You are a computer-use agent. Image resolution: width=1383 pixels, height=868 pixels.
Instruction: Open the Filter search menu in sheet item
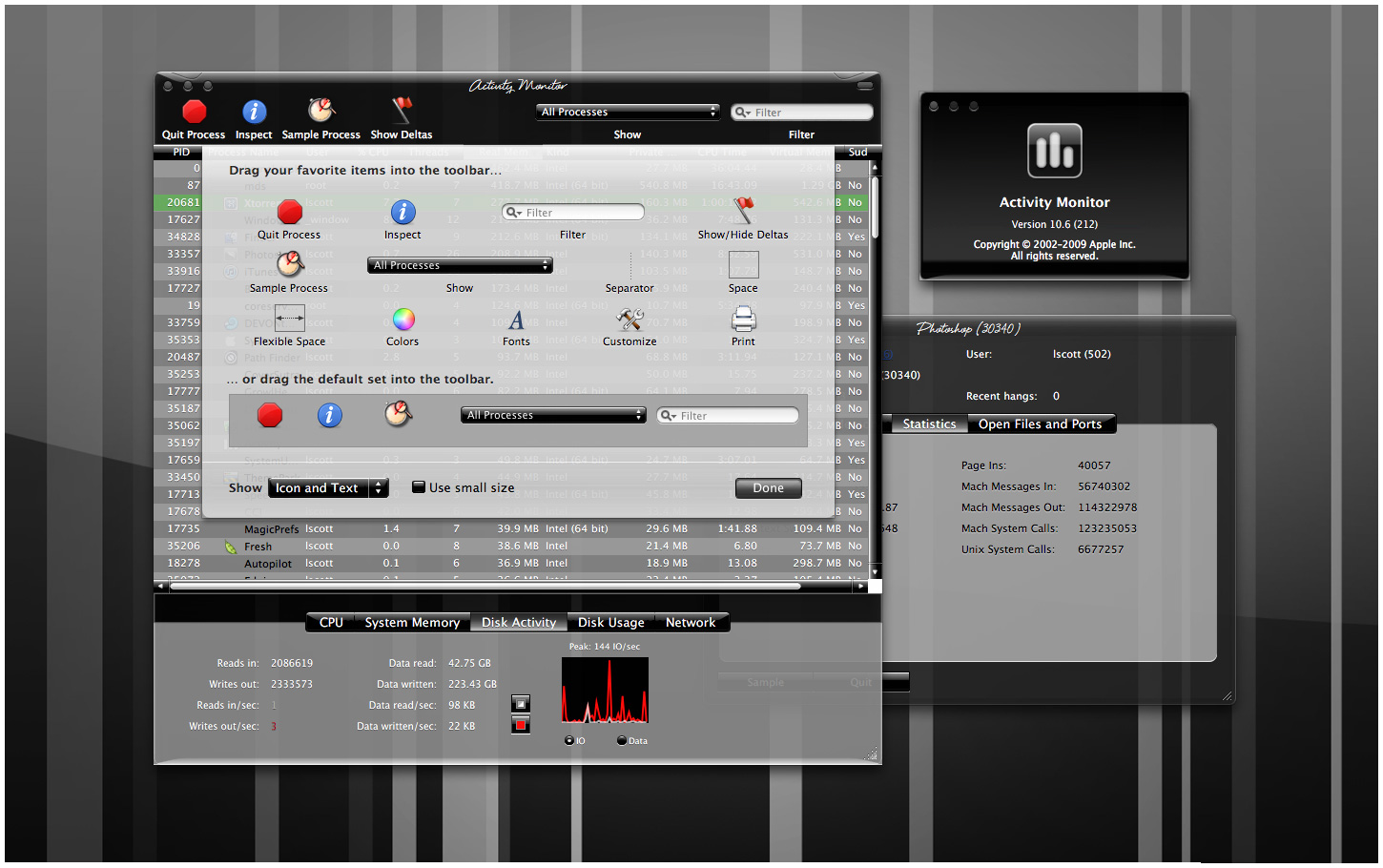[514, 213]
